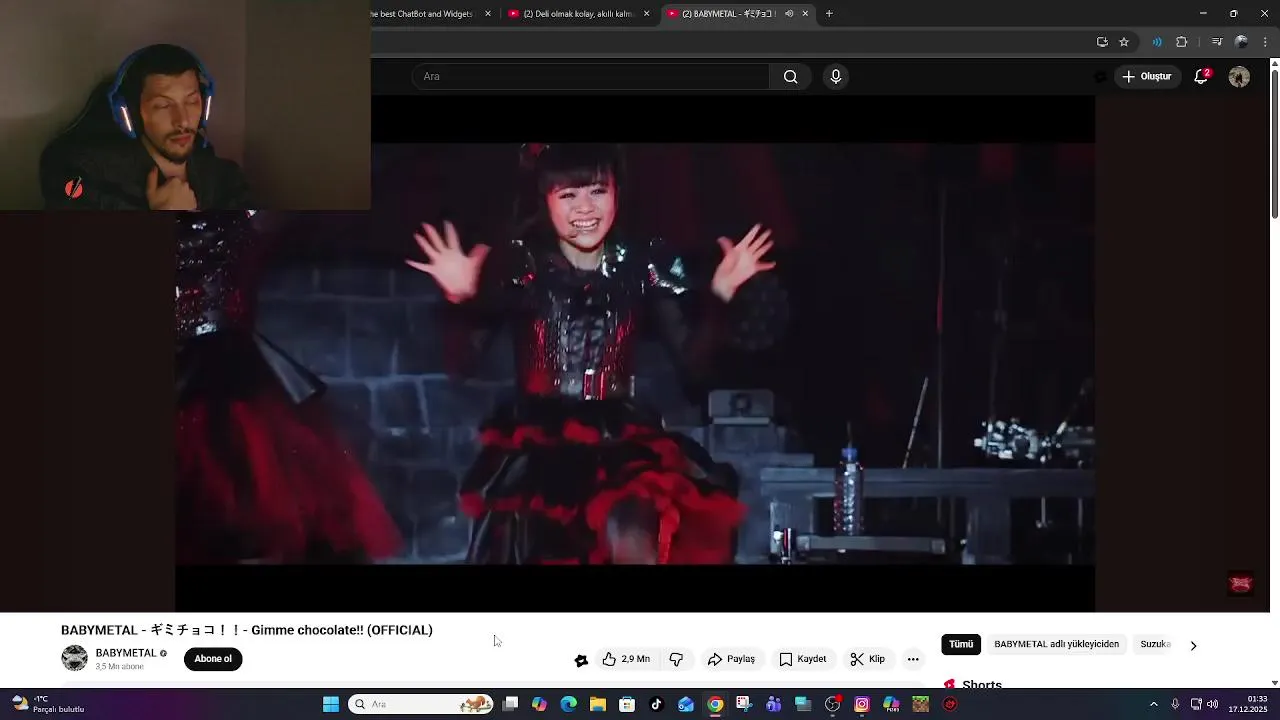Open Microsoft Store from the taskbar
Viewport: 1280px width, 720px height.
(627, 704)
